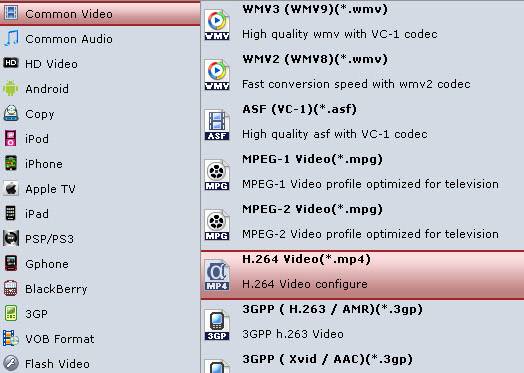
Task: Click the green 3GP category icon
Action: point(10,313)
